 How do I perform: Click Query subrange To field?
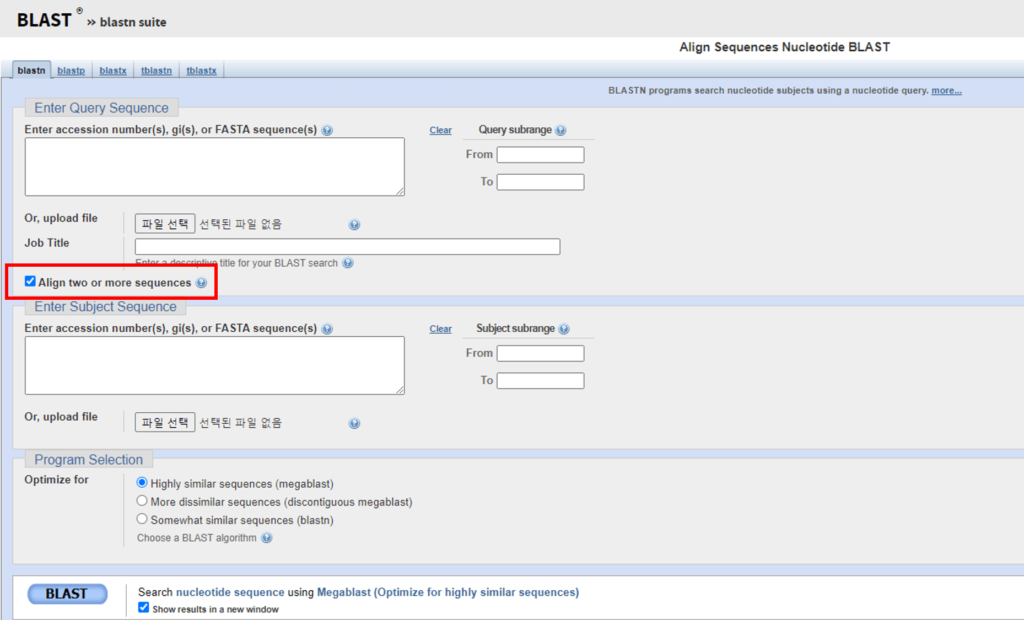[541, 182]
